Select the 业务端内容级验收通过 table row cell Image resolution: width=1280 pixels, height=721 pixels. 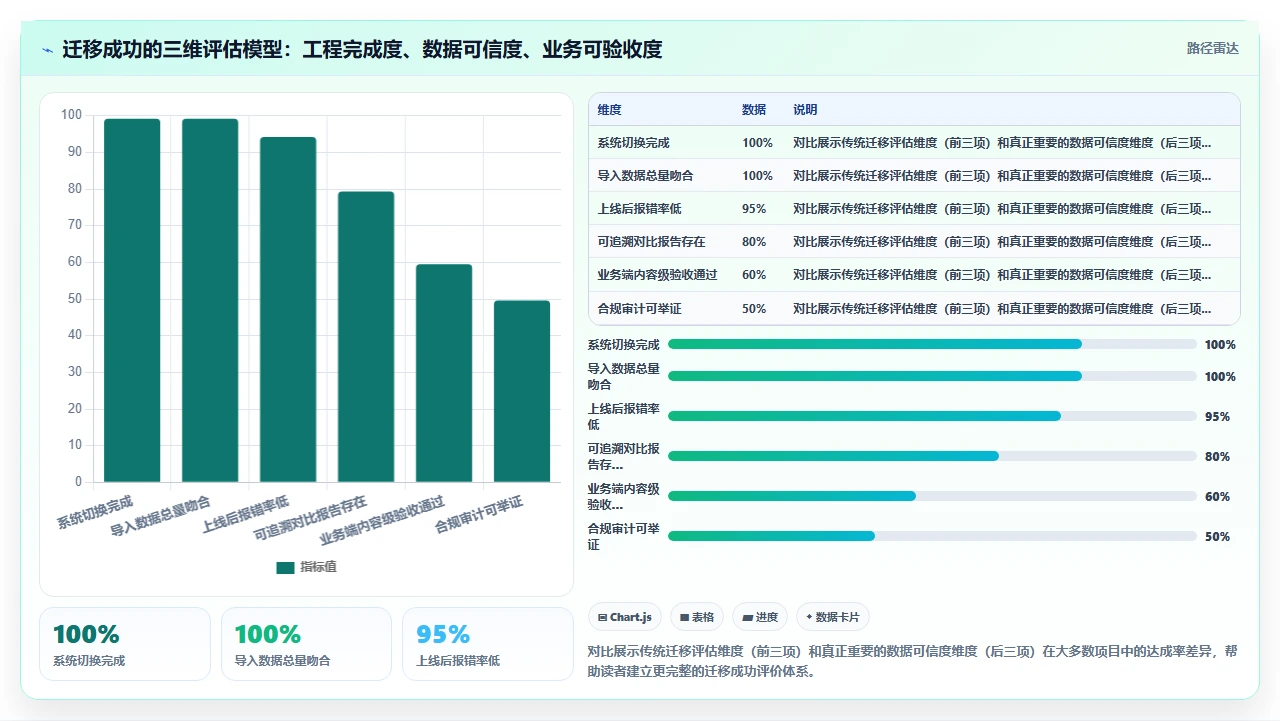[x=657, y=275]
